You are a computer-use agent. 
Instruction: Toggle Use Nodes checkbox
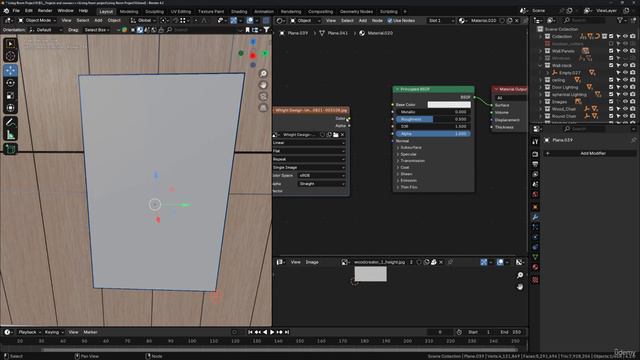[x=390, y=20]
